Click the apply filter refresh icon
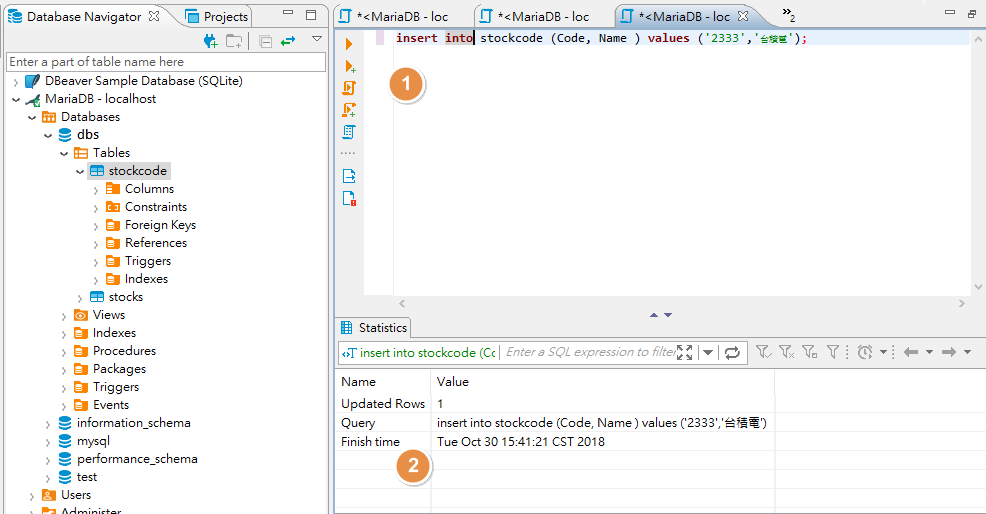The height and width of the screenshot is (514, 986). 732,352
